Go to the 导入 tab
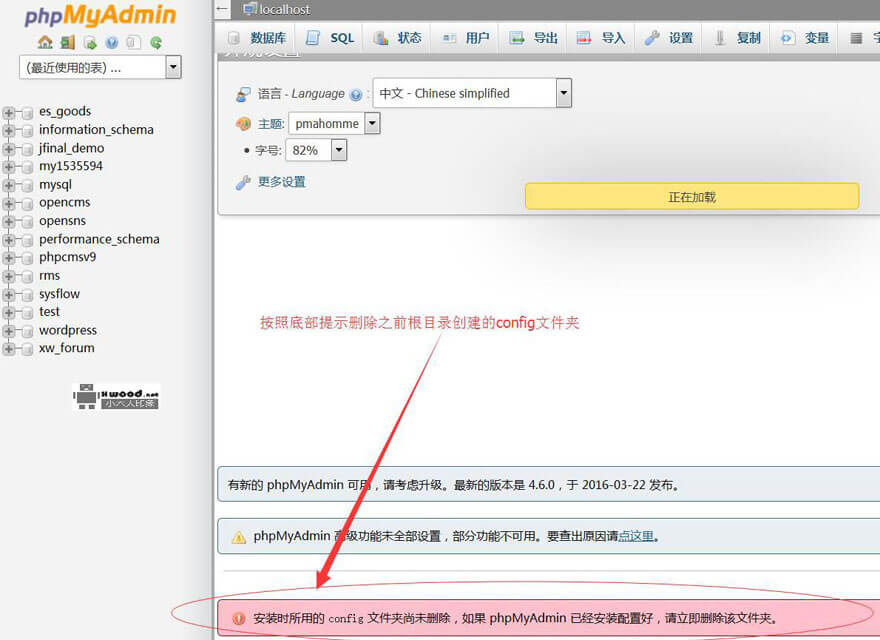Image resolution: width=880 pixels, height=640 pixels. pos(602,38)
